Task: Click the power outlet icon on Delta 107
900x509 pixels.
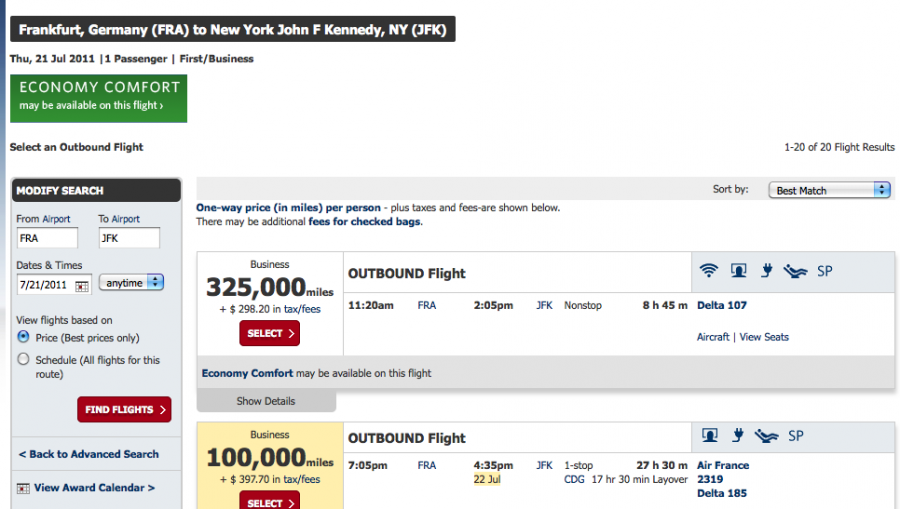Action: [767, 270]
